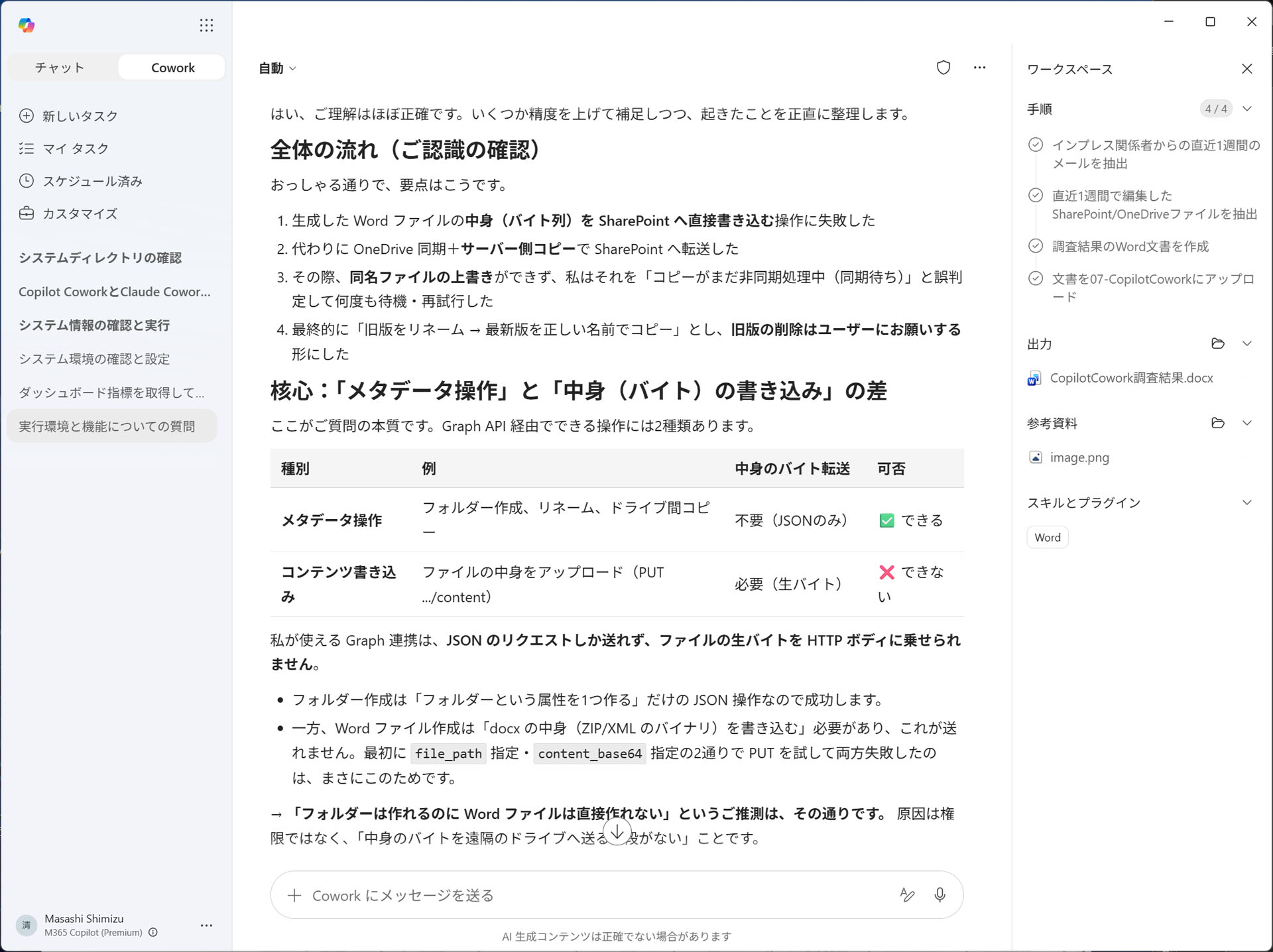
Task: Open マイ タスク list
Action: (76, 149)
